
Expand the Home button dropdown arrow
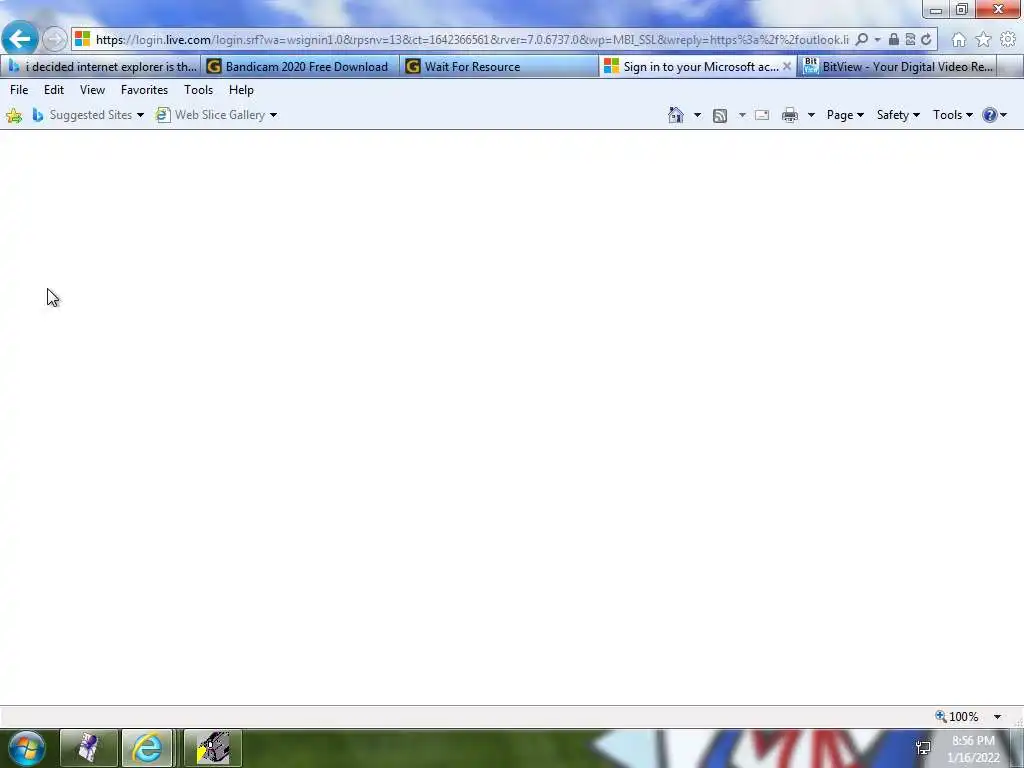[697, 116]
